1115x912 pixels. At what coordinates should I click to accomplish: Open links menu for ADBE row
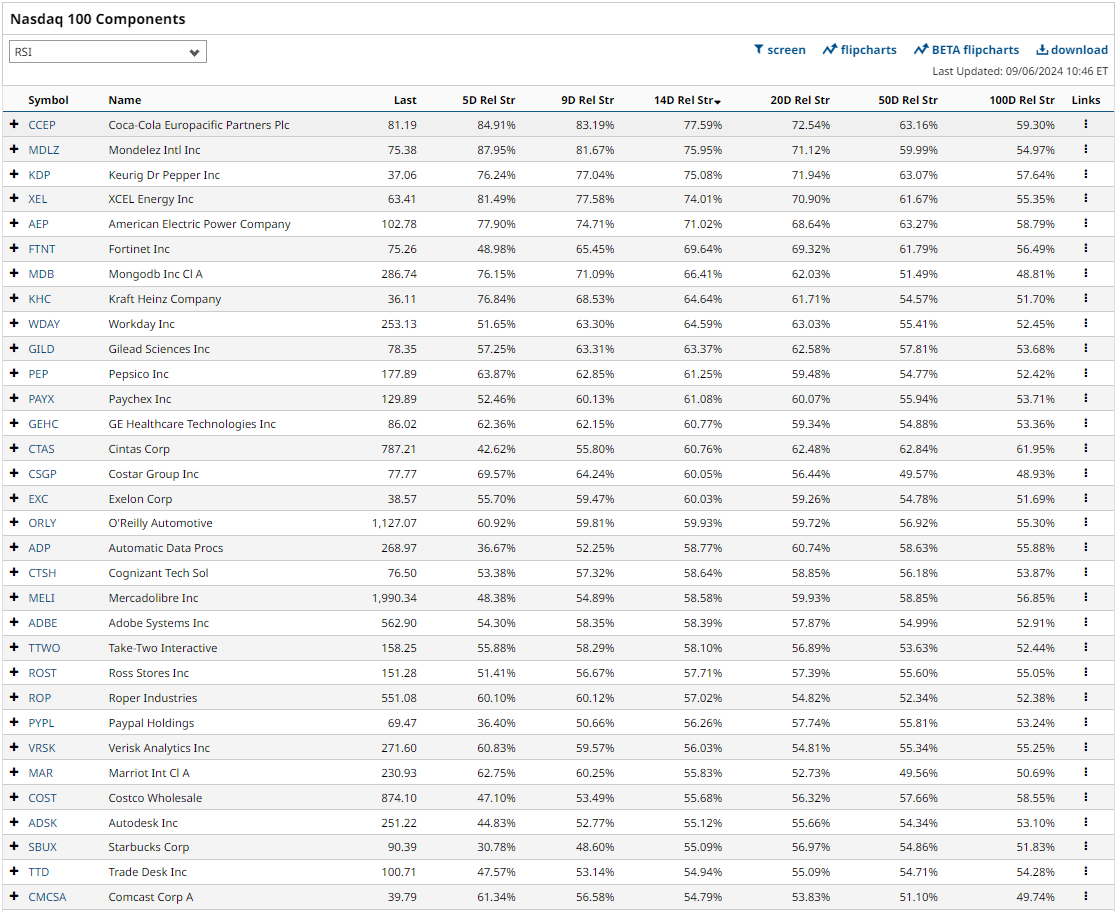1085,623
